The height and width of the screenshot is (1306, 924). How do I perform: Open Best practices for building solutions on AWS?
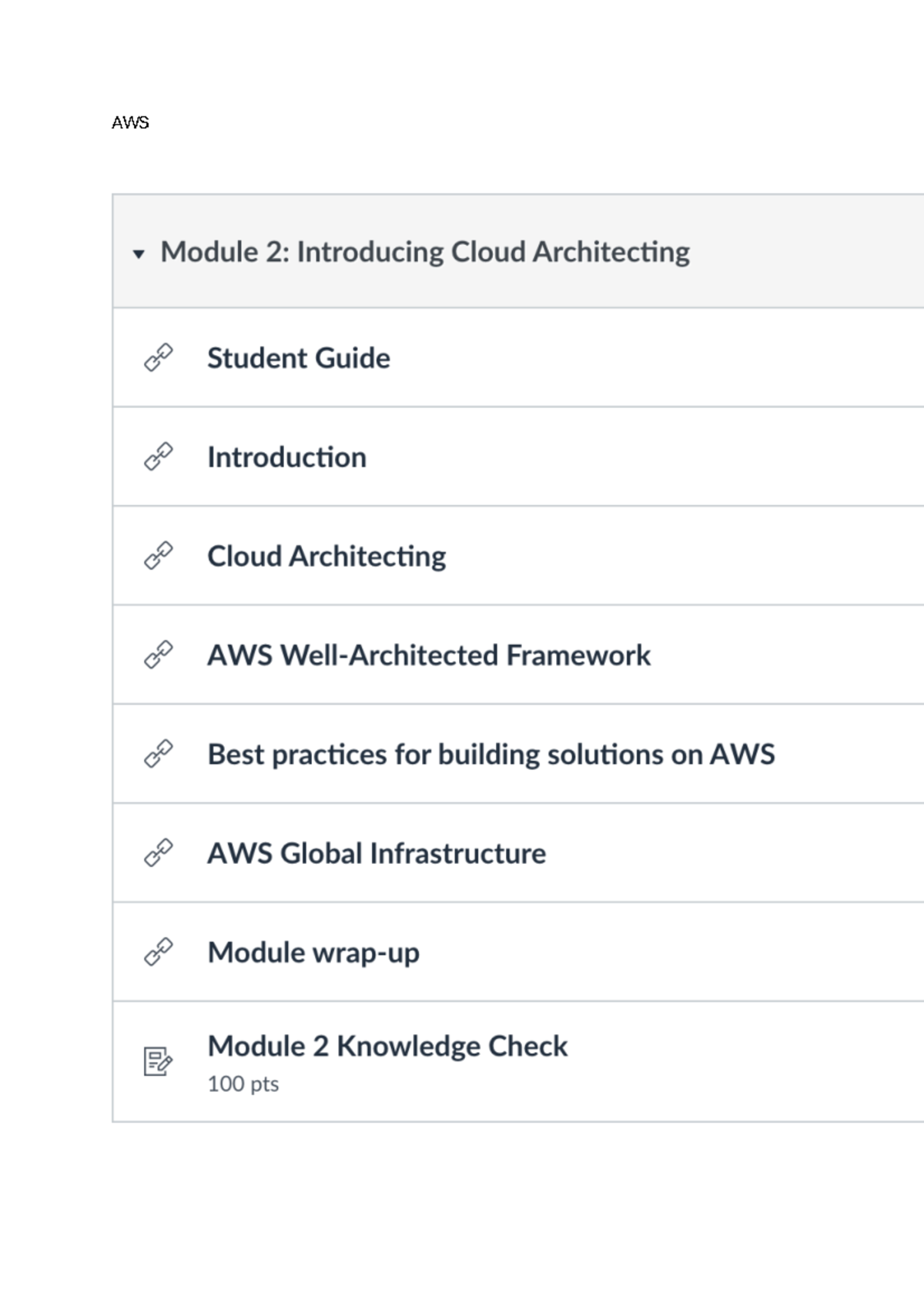pyautogui.click(x=491, y=755)
